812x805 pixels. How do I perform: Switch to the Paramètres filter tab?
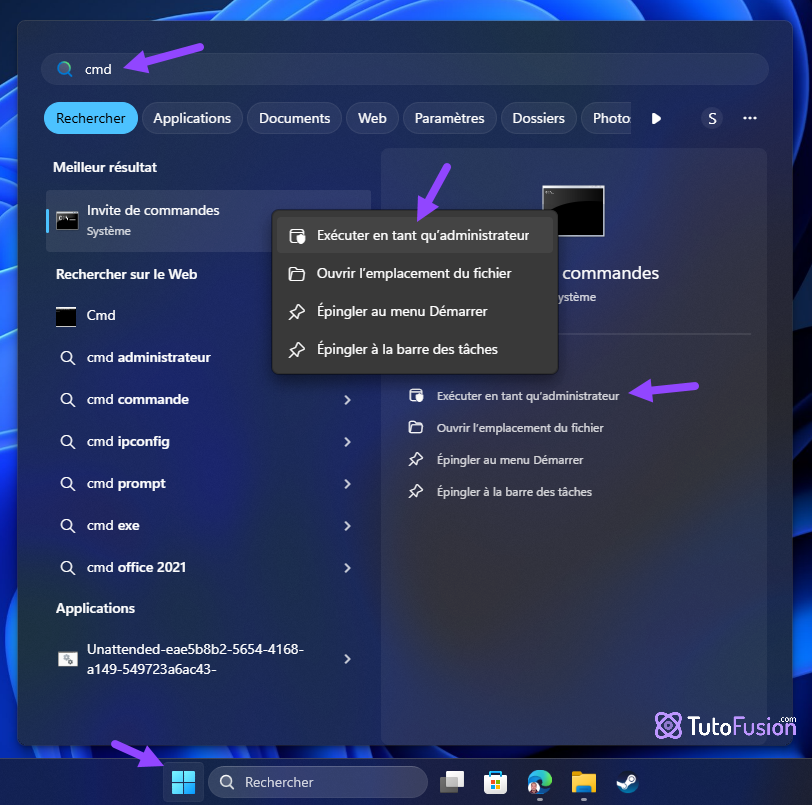point(450,118)
